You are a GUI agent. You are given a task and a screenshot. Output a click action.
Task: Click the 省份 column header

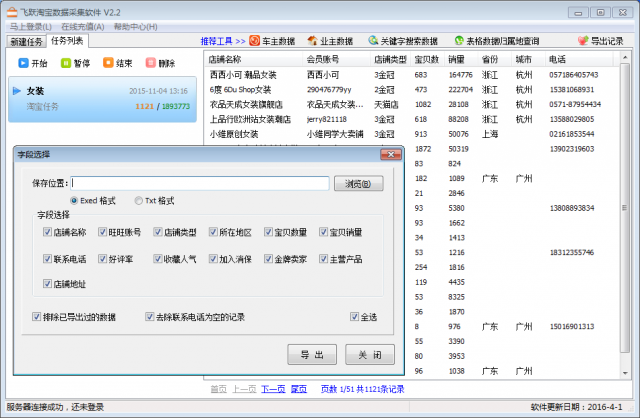pyautogui.click(x=495, y=59)
